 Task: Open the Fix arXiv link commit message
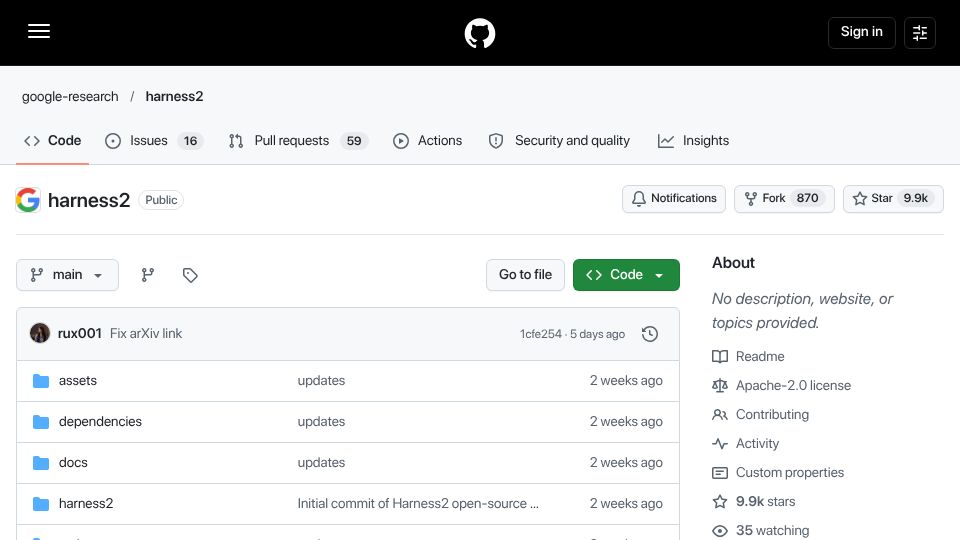146,334
